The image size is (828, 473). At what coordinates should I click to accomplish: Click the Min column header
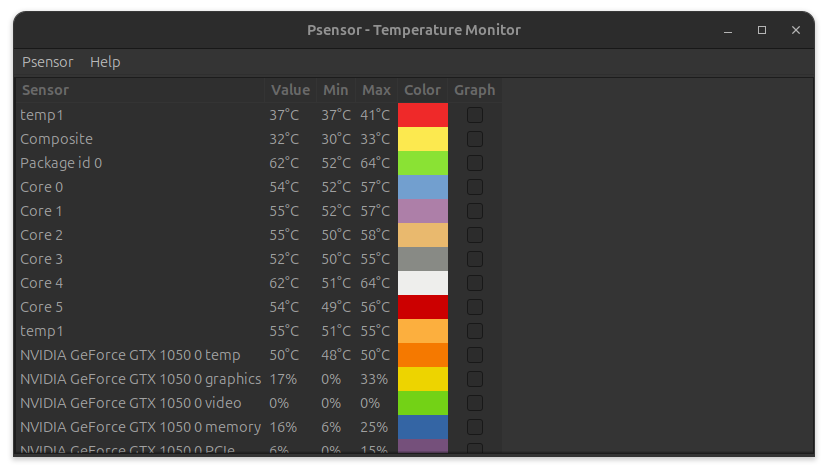click(x=335, y=90)
